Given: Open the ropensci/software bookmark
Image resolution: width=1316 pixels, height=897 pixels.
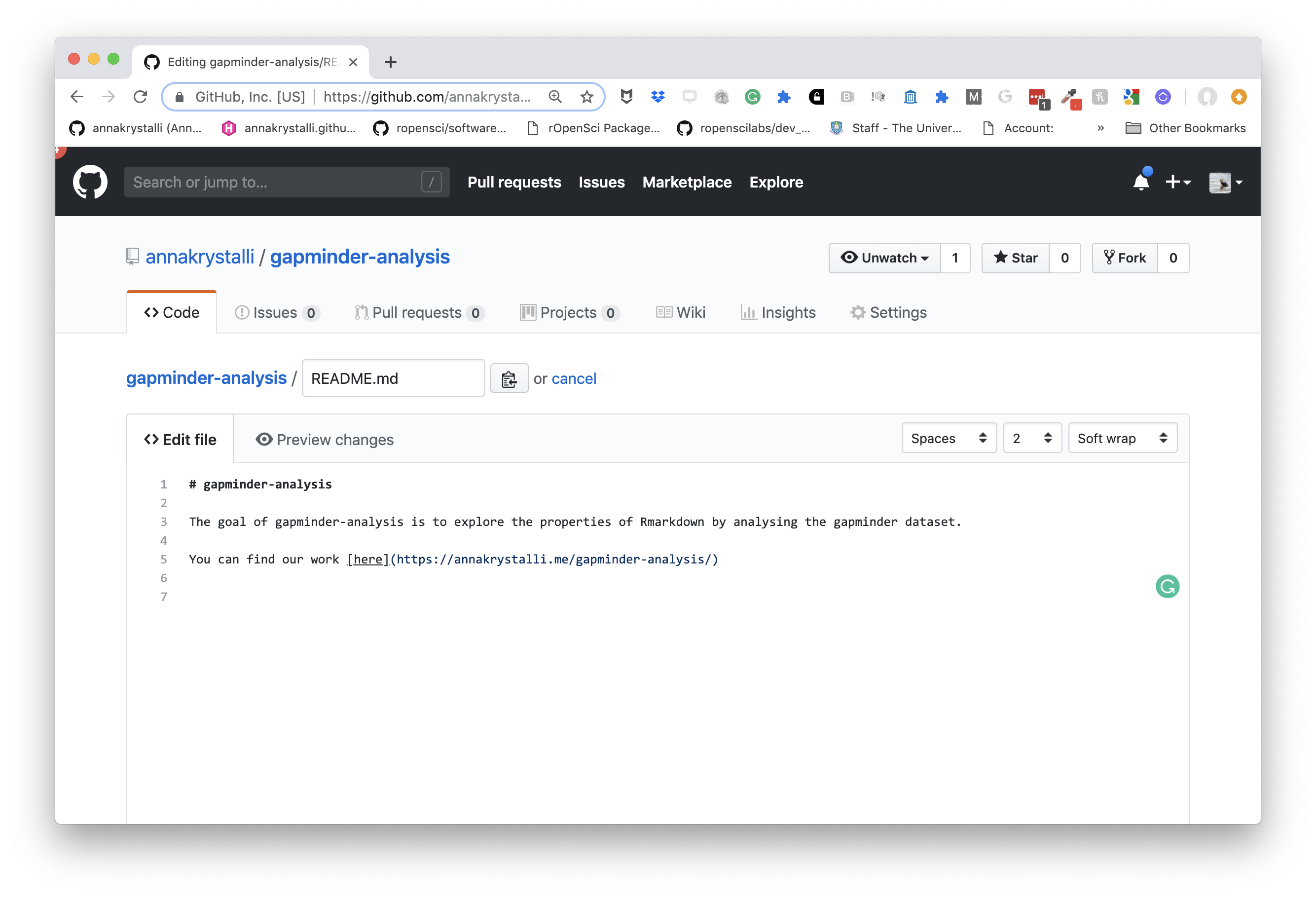Looking at the screenshot, I should pyautogui.click(x=439, y=128).
